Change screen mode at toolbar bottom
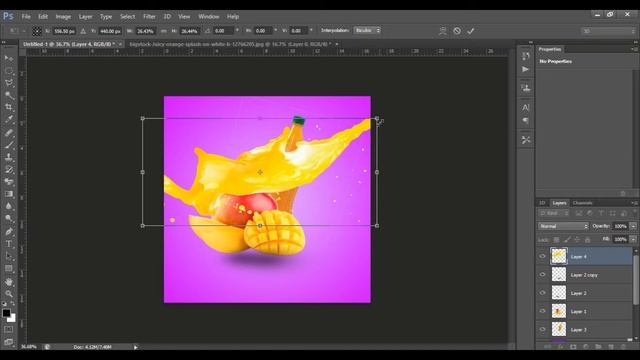This screenshot has height=360, width=640. click(9, 342)
